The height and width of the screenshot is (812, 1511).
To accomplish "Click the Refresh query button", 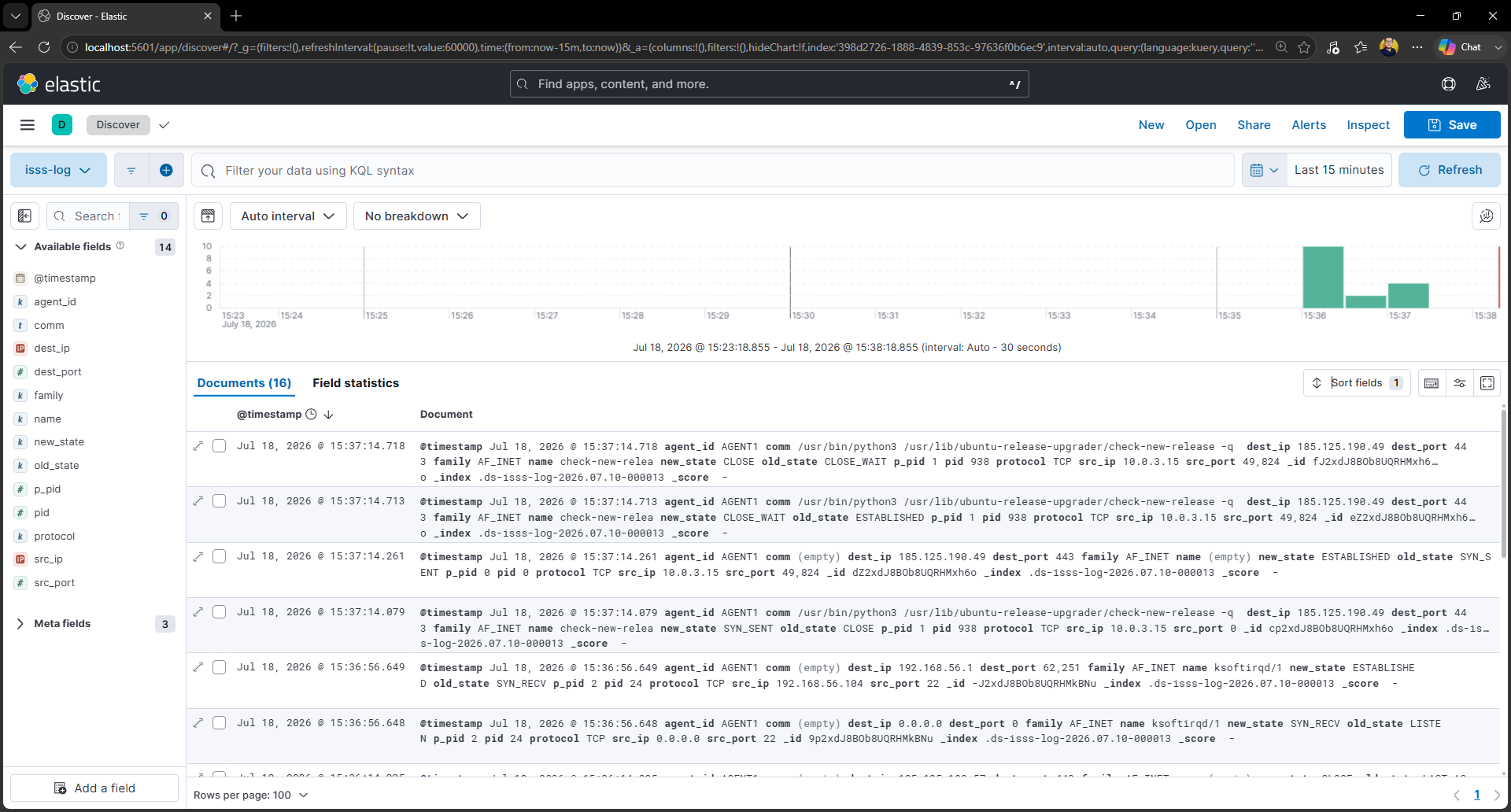I will [x=1450, y=170].
